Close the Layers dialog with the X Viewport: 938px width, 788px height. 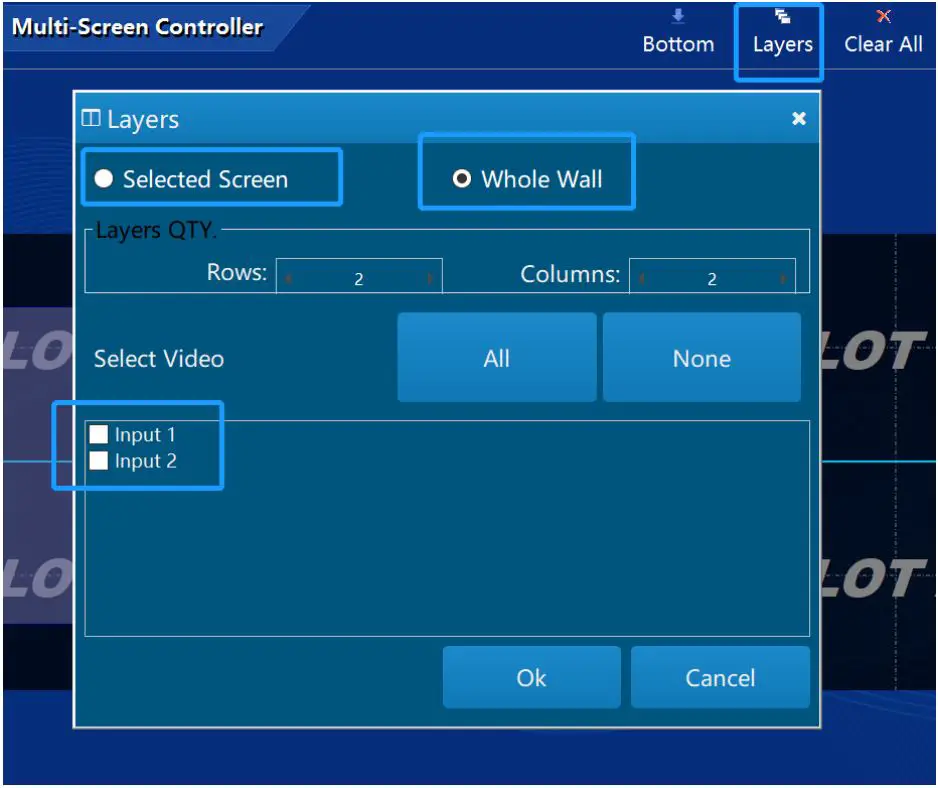click(798, 118)
